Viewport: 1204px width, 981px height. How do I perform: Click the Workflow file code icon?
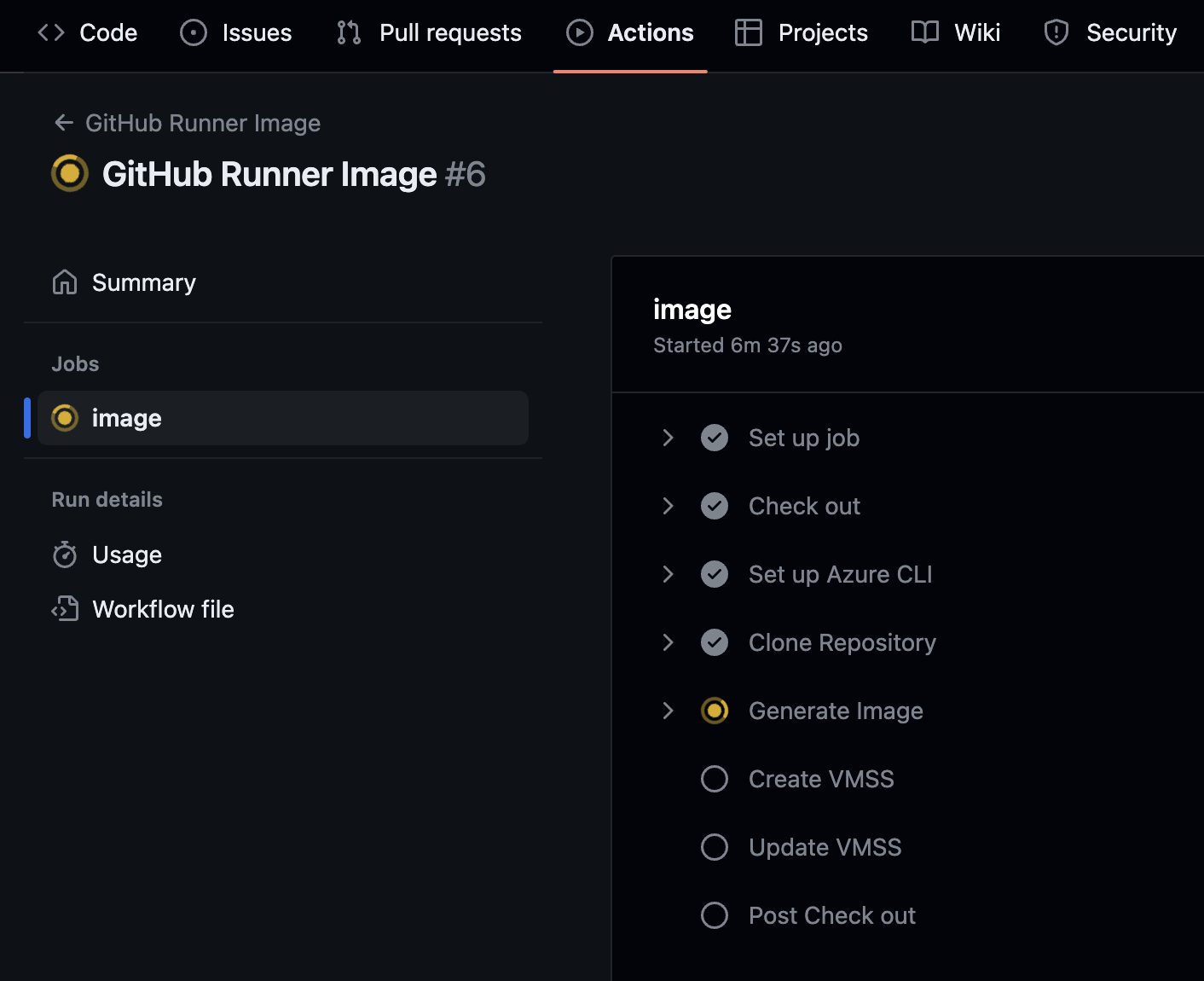click(65, 609)
